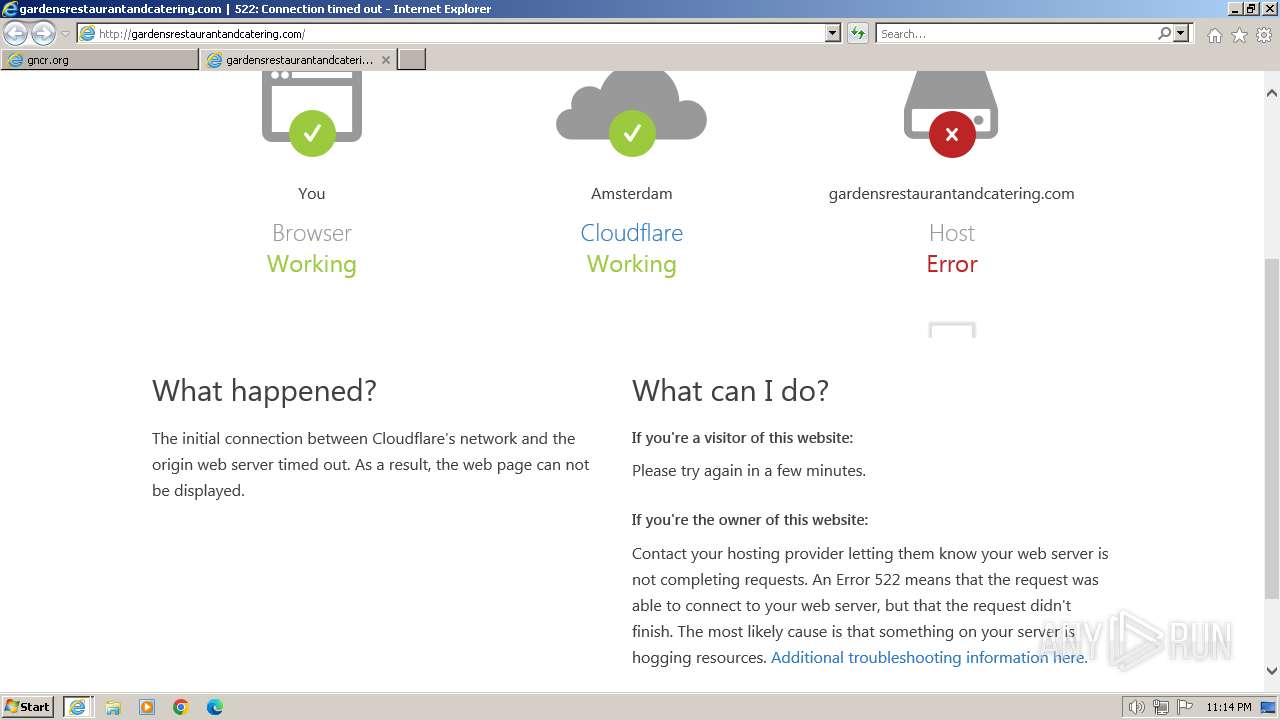Click the gardensrestaurantandcatering.com host label
1280x720 pixels.
point(952,194)
